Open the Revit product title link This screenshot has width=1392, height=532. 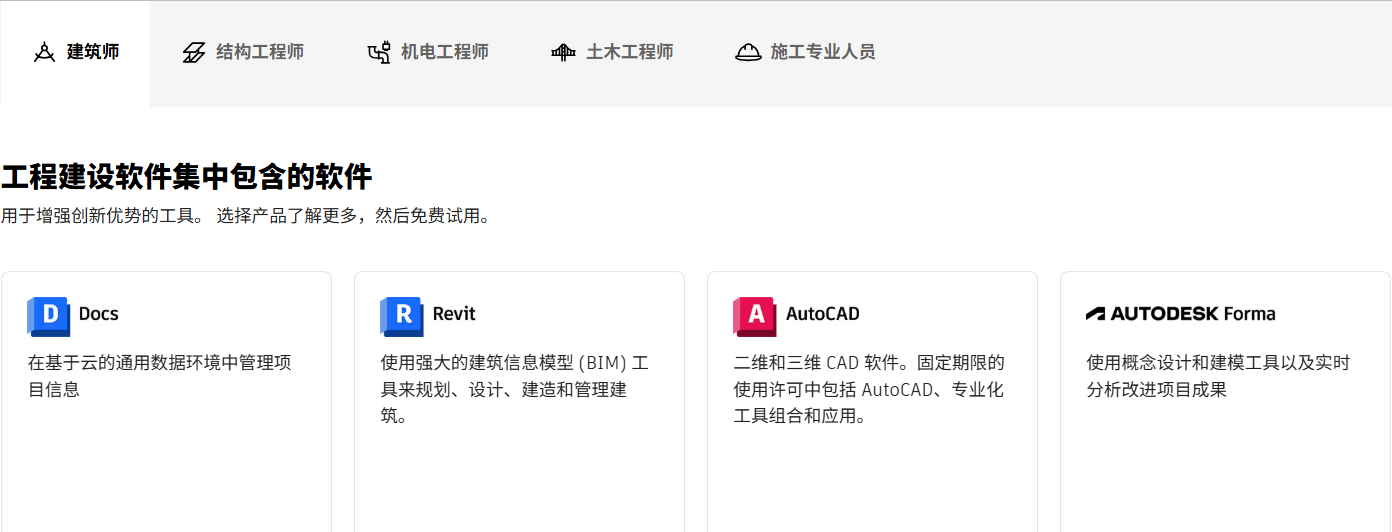pyautogui.click(x=454, y=314)
